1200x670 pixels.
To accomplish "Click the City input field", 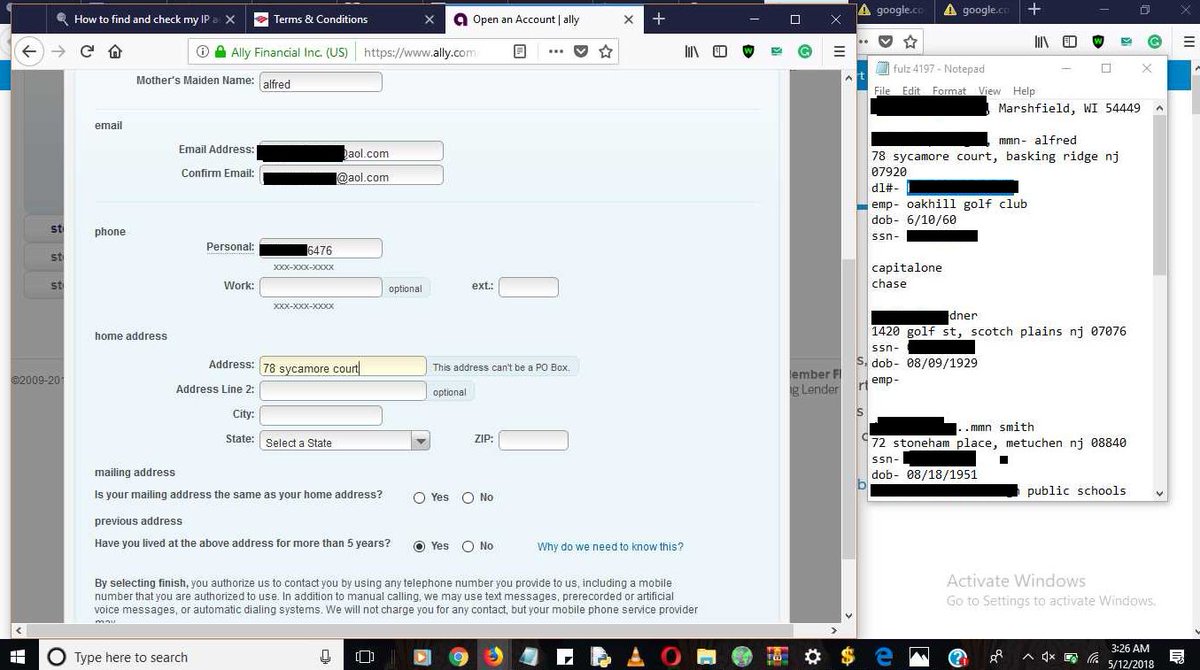I will coord(320,415).
